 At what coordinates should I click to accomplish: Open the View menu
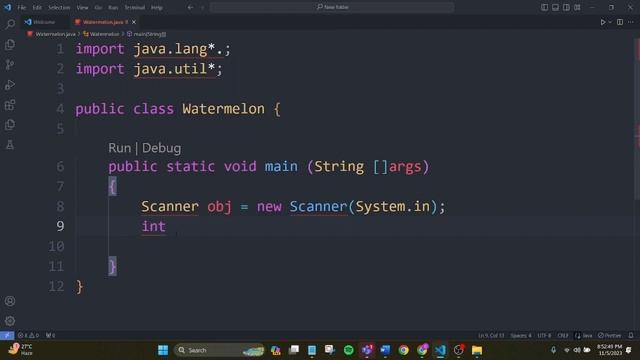click(82, 7)
